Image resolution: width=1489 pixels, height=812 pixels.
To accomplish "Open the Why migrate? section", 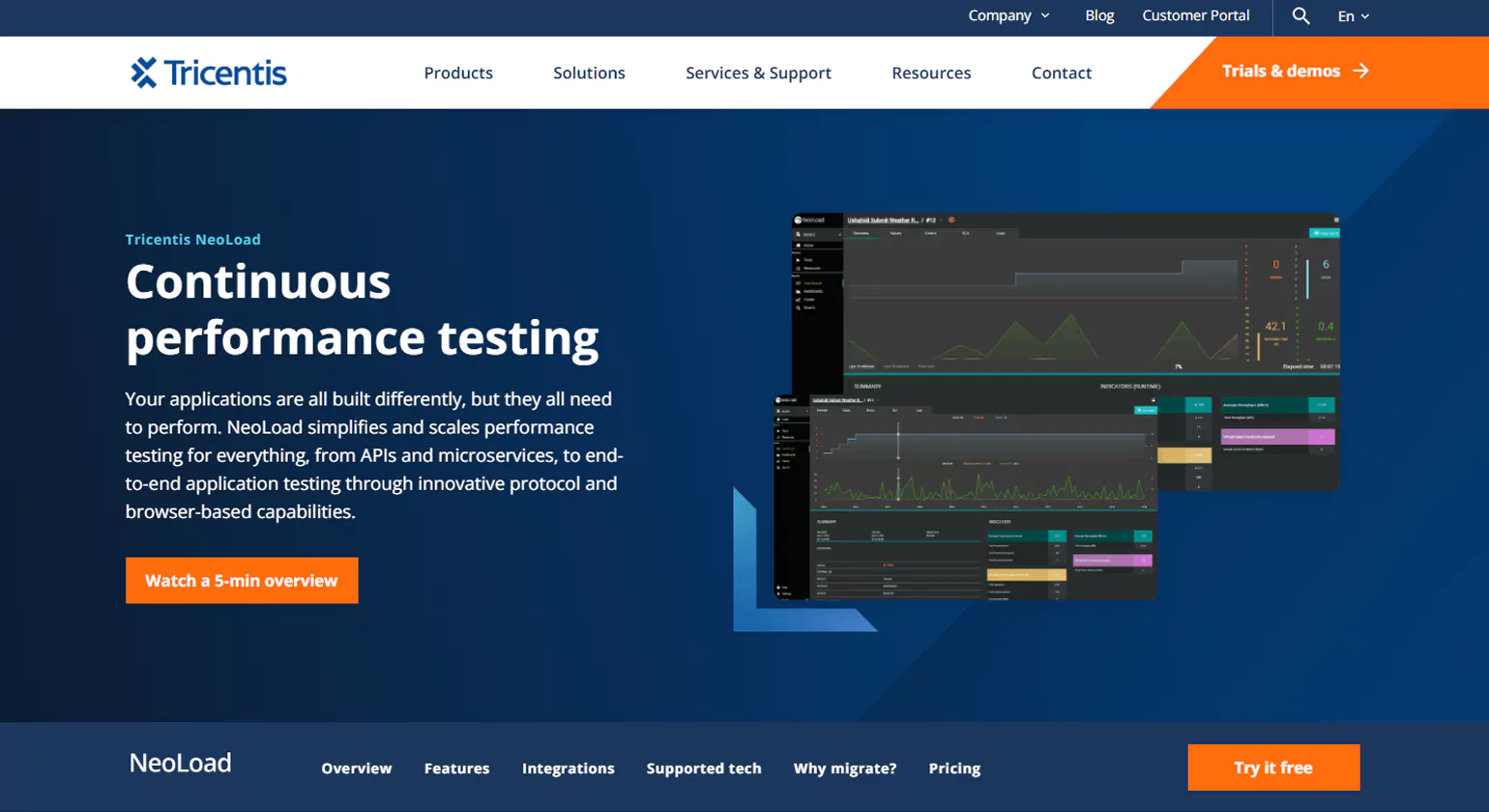I will coord(844,768).
